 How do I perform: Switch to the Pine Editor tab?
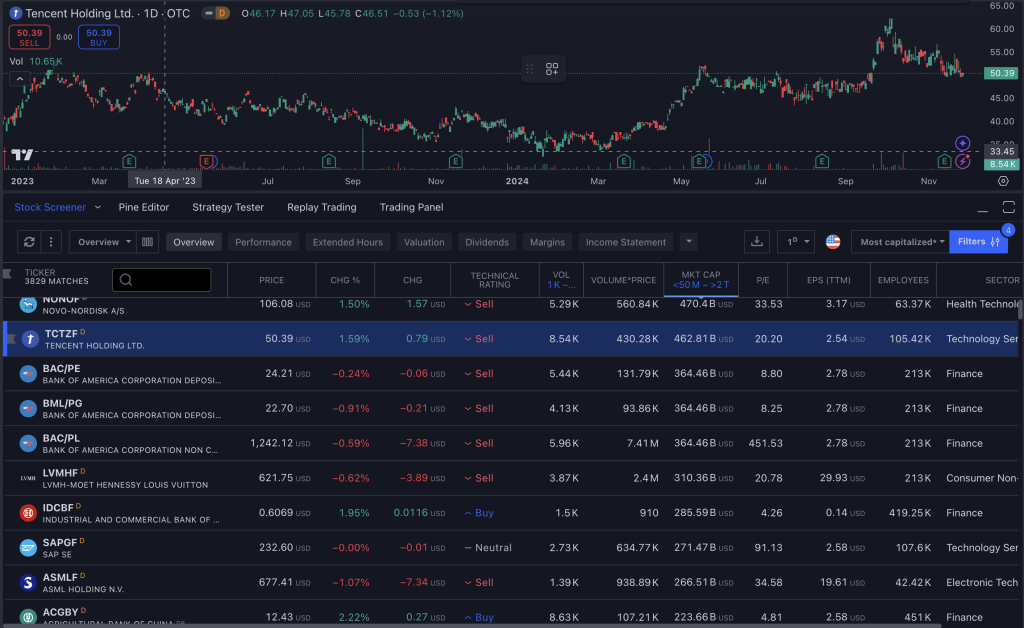click(144, 208)
